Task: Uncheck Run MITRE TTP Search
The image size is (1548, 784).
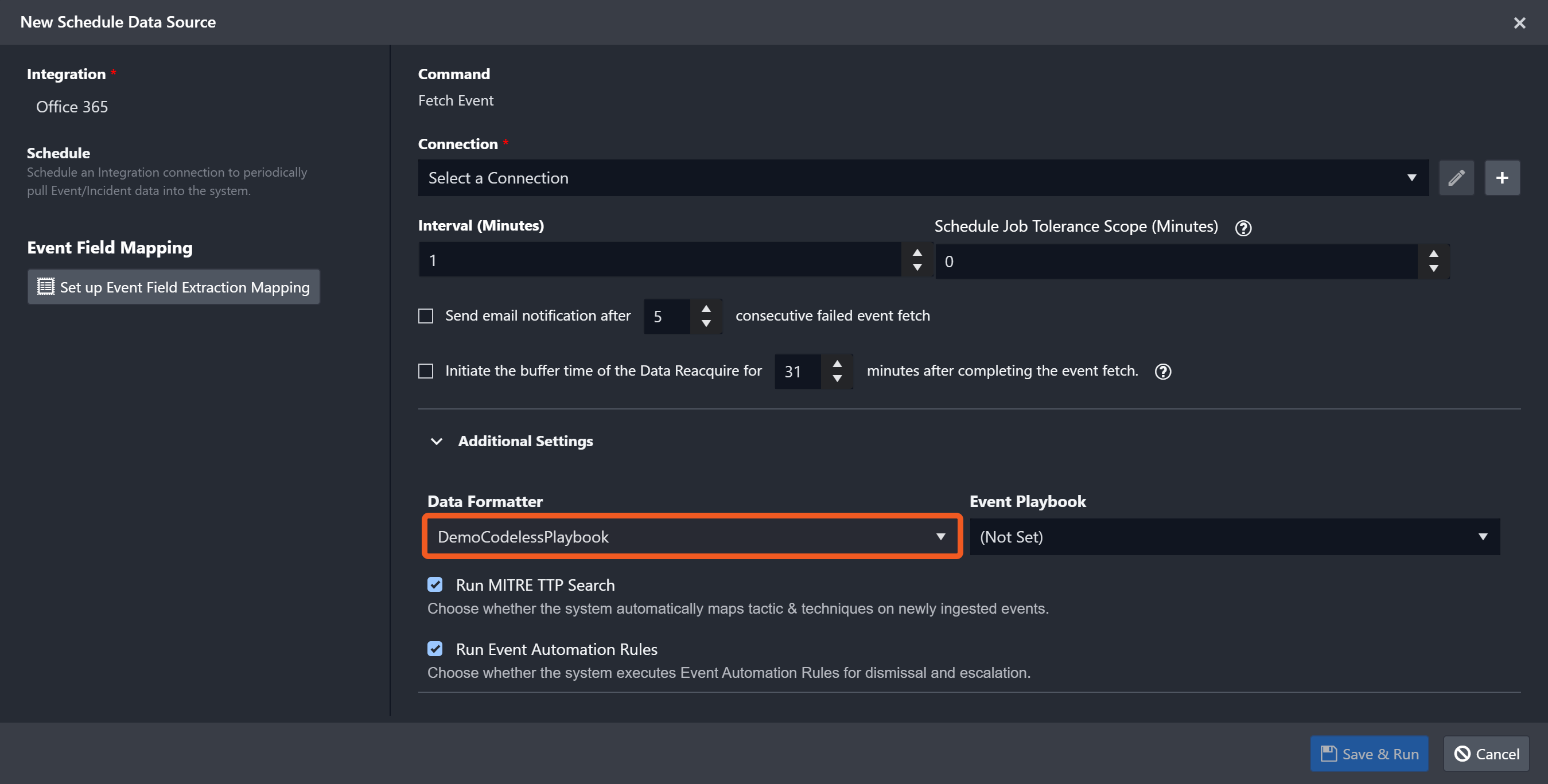Action: 435,584
